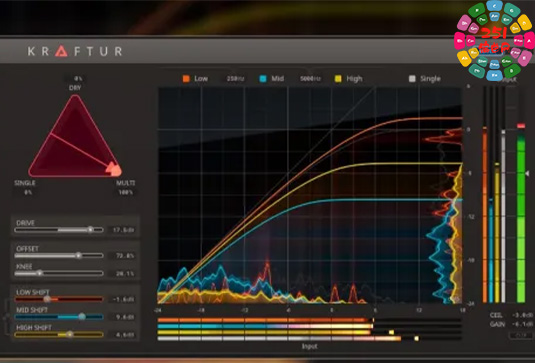Click the GAIN value field

[x=522, y=324]
